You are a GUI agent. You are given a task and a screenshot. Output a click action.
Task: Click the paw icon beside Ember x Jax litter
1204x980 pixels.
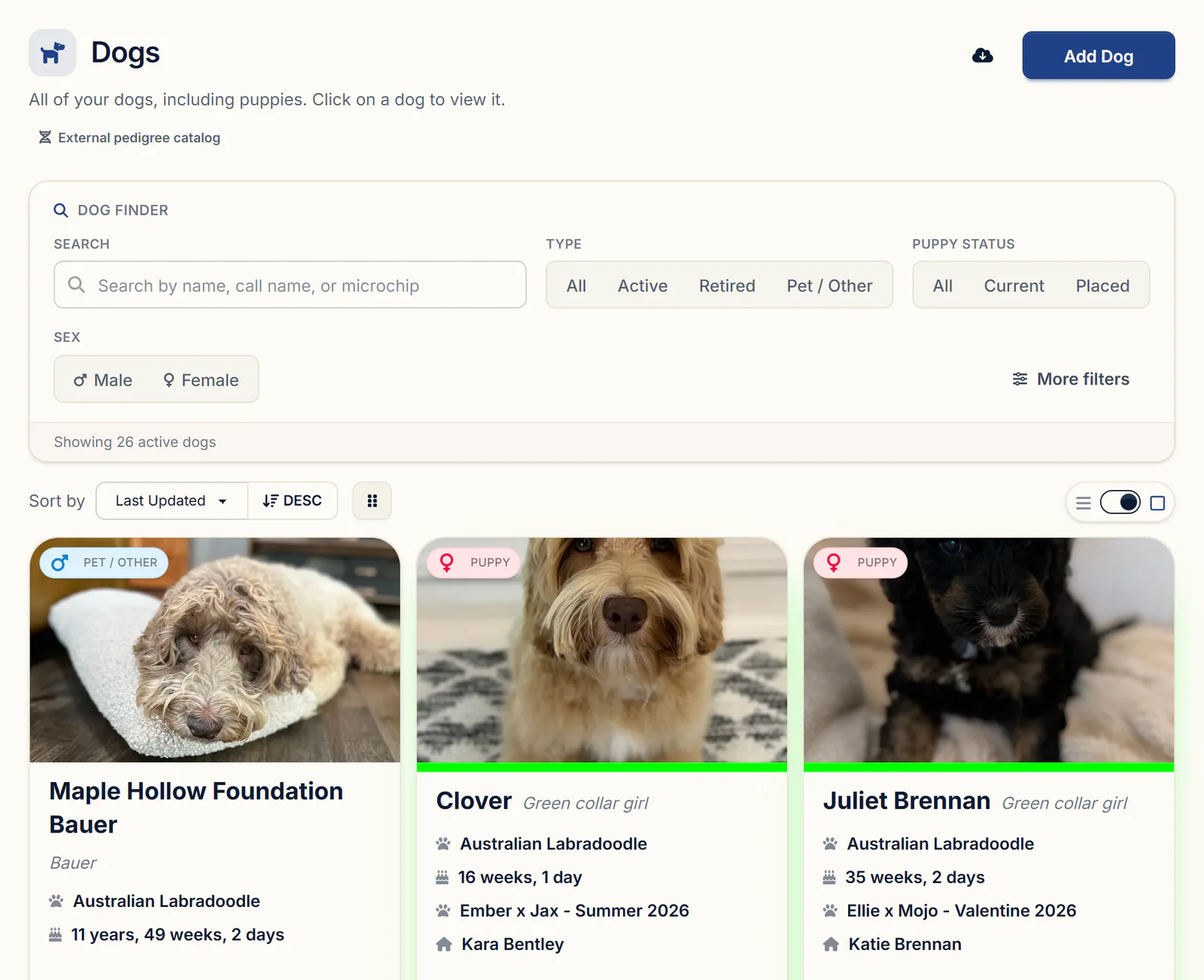pyautogui.click(x=443, y=911)
